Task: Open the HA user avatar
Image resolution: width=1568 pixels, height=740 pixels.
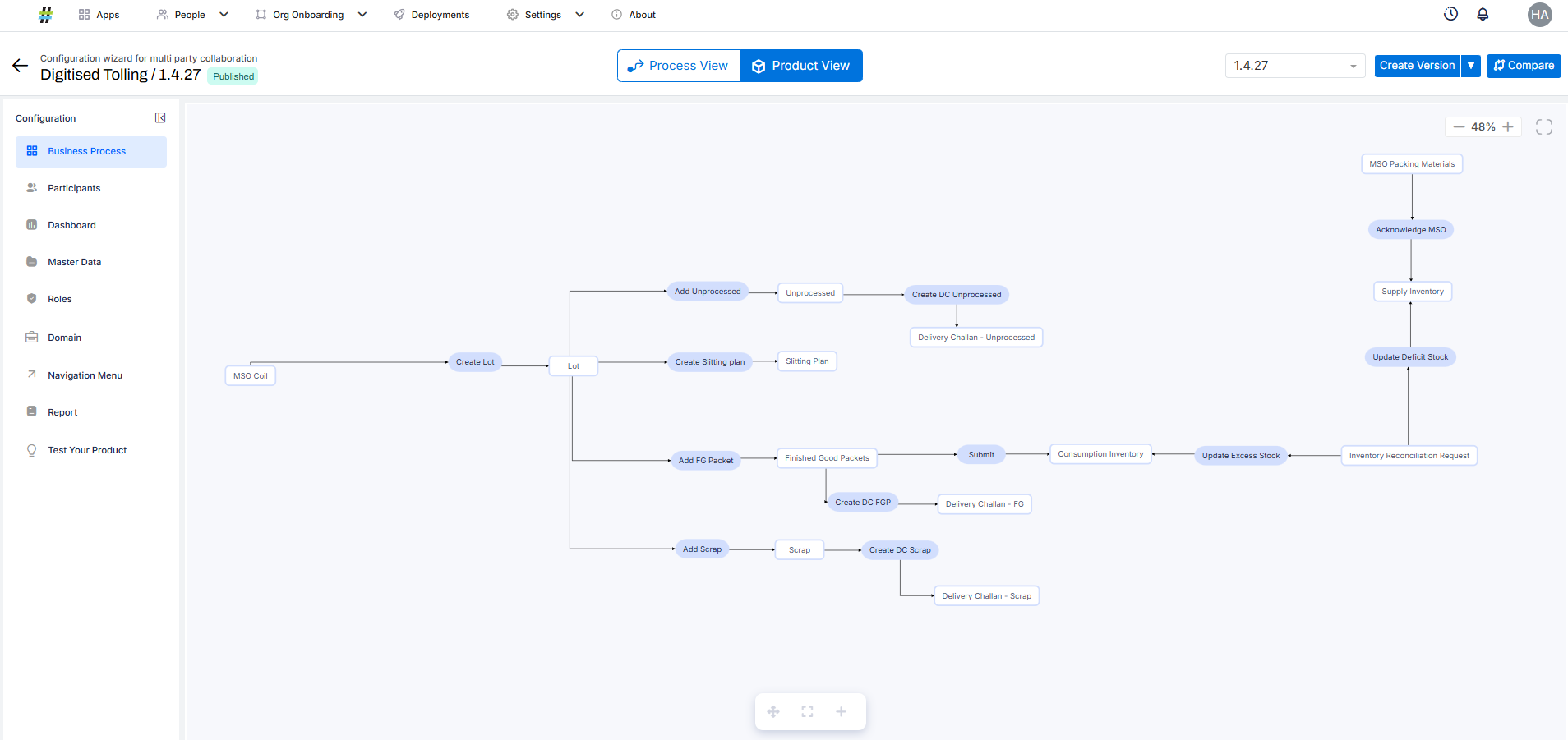Action: (1539, 15)
